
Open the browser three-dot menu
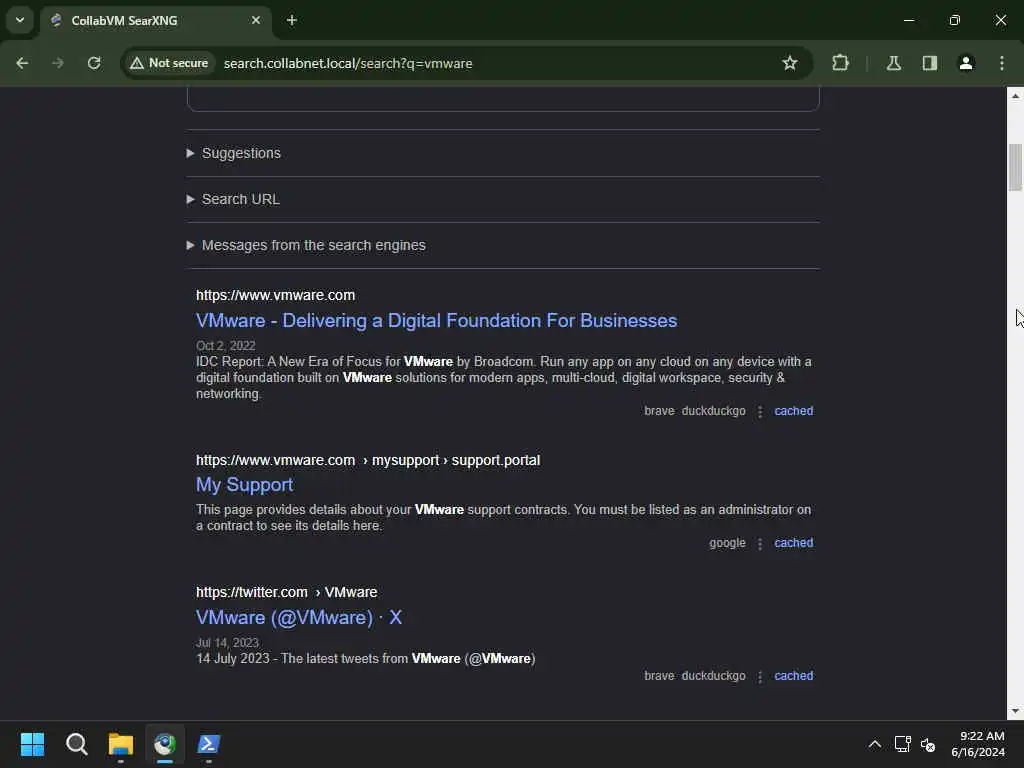1002,63
